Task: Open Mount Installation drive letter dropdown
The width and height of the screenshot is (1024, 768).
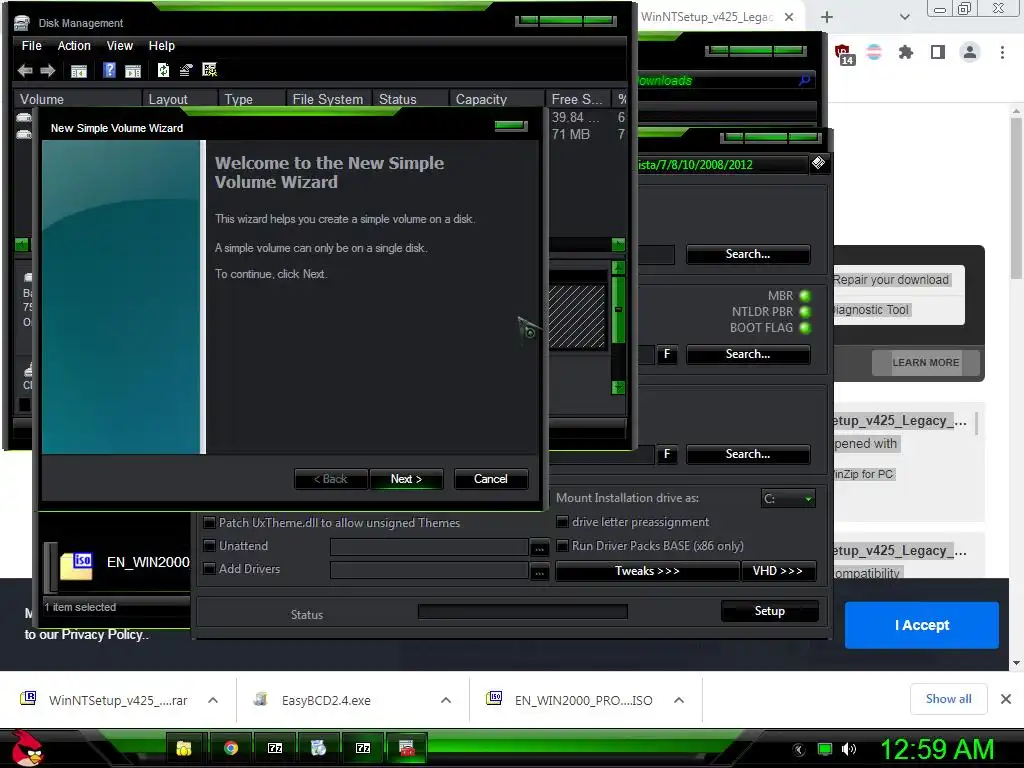Action: point(788,498)
